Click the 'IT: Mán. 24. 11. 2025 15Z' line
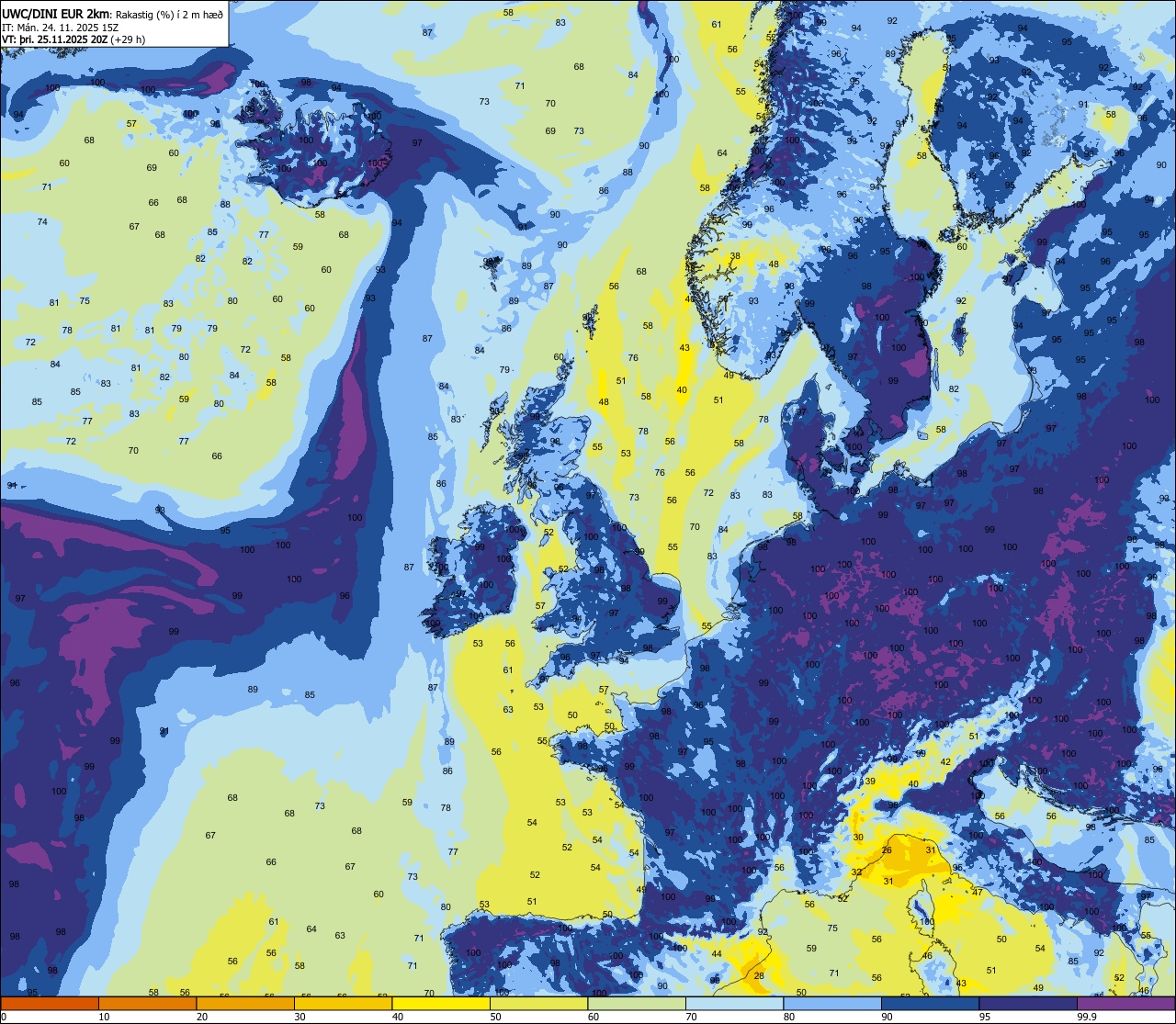 pyautogui.click(x=59, y=28)
